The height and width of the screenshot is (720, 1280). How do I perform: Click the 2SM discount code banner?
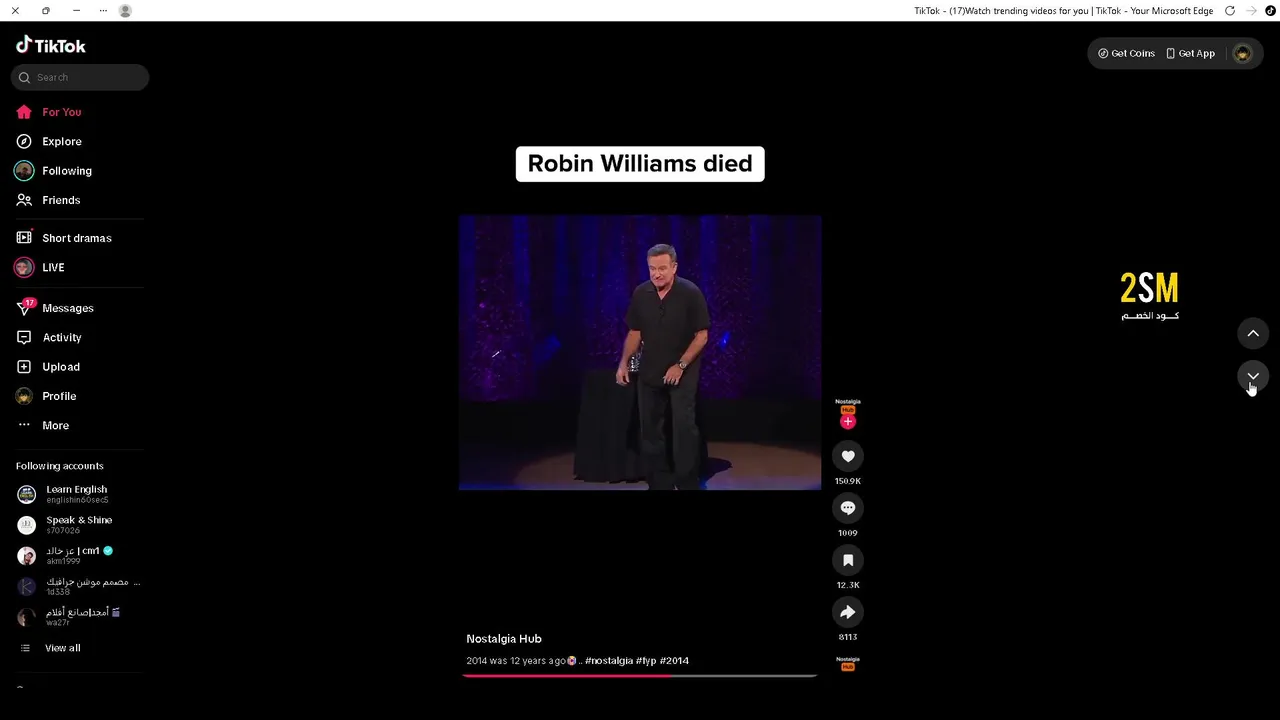1150,296
